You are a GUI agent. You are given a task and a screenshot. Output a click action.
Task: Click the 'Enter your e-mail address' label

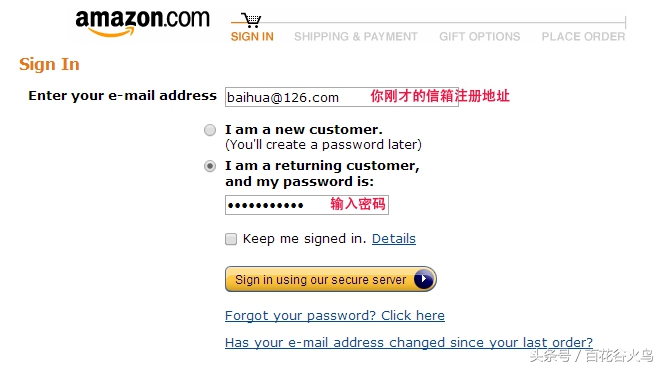123,96
